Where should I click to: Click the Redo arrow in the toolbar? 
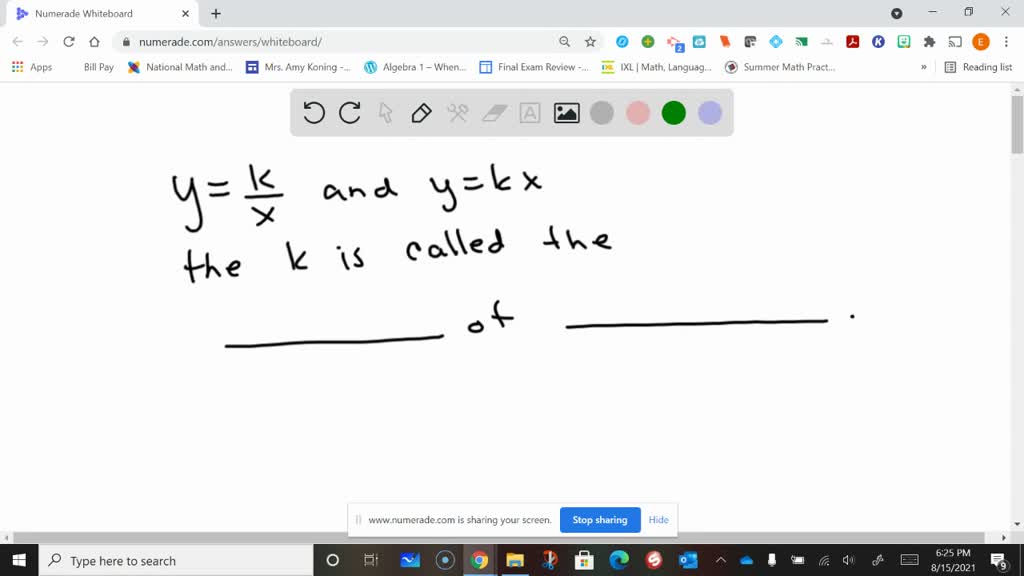[x=349, y=113]
